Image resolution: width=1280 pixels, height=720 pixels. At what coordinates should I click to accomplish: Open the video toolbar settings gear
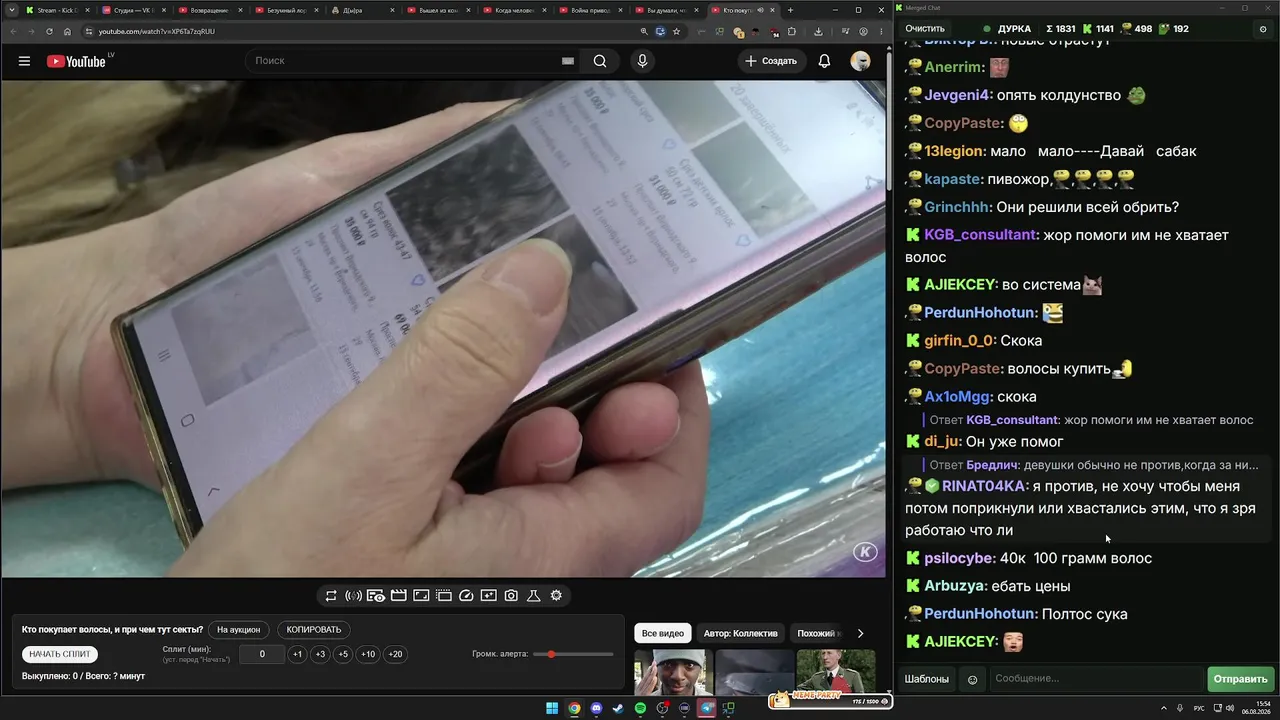pos(556,596)
